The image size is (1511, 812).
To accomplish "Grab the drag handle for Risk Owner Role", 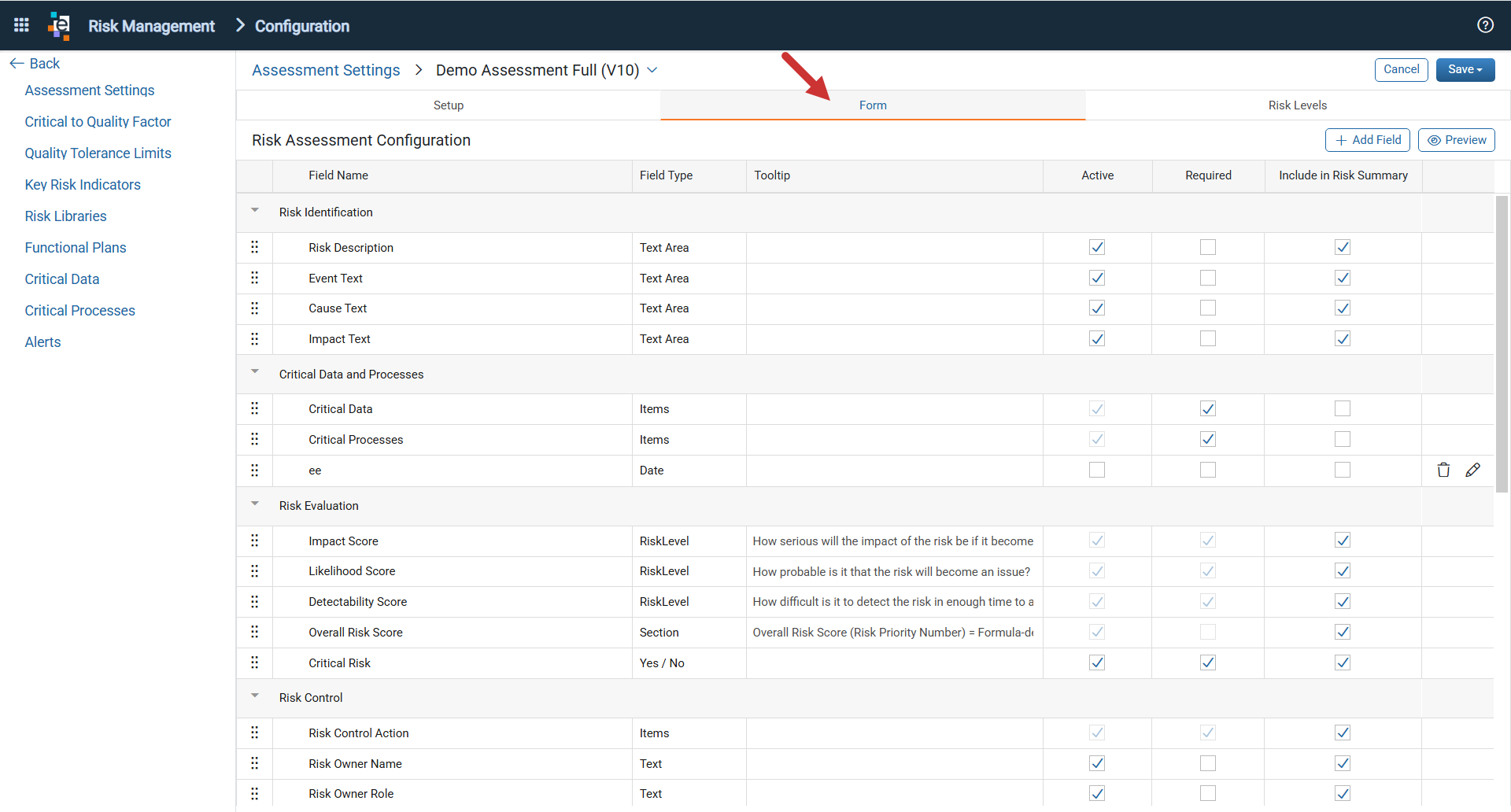I will tap(254, 793).
